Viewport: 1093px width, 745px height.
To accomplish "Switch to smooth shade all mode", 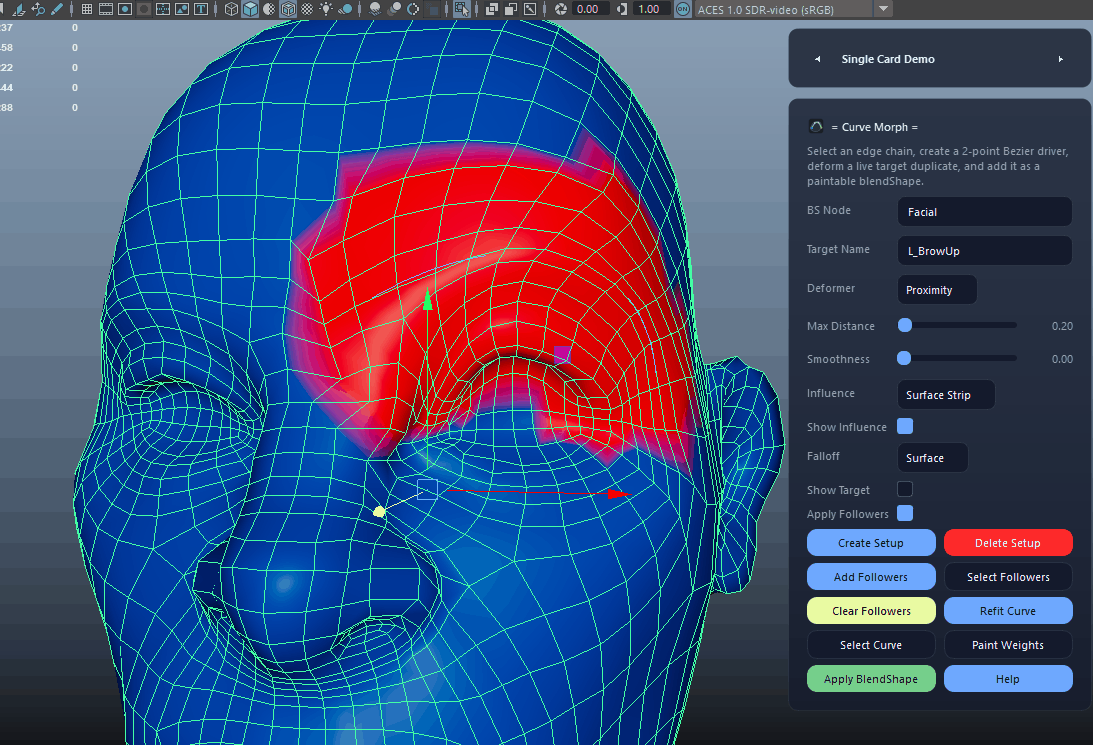I will (250, 9).
